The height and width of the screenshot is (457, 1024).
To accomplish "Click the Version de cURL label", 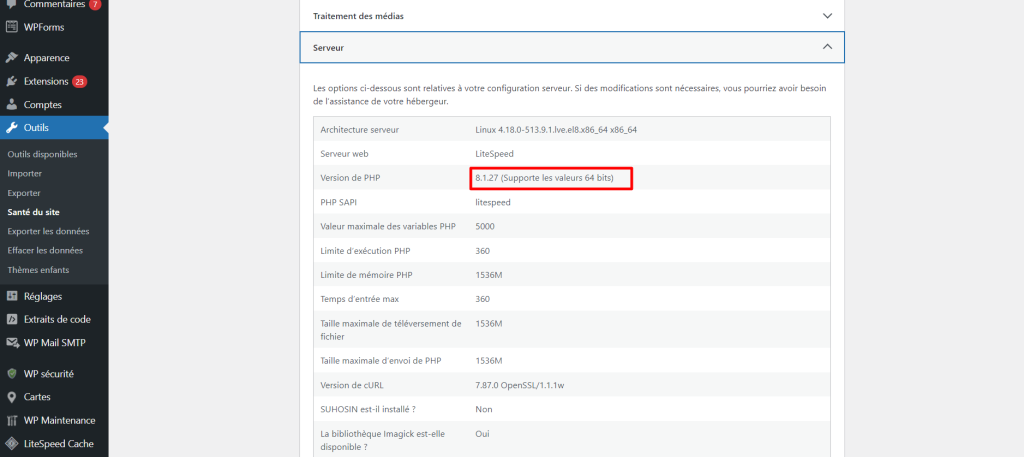I will tap(353, 385).
